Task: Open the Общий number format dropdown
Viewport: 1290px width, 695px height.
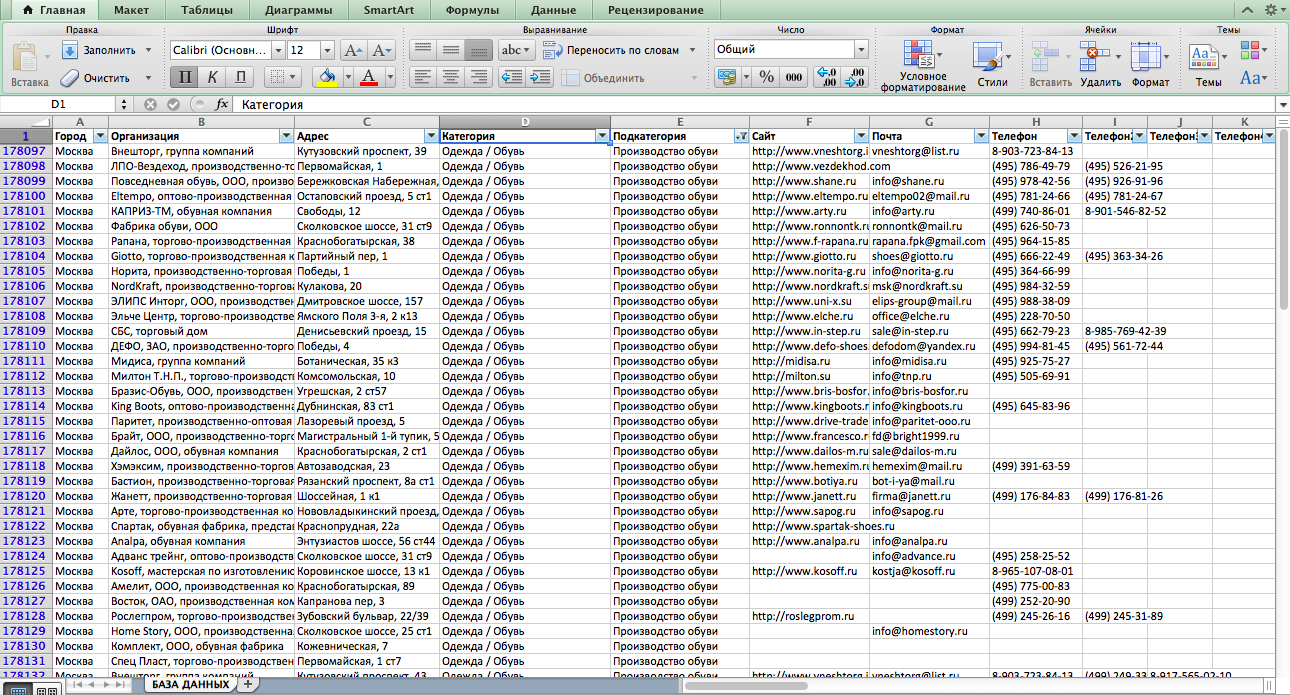Action: tap(861, 49)
